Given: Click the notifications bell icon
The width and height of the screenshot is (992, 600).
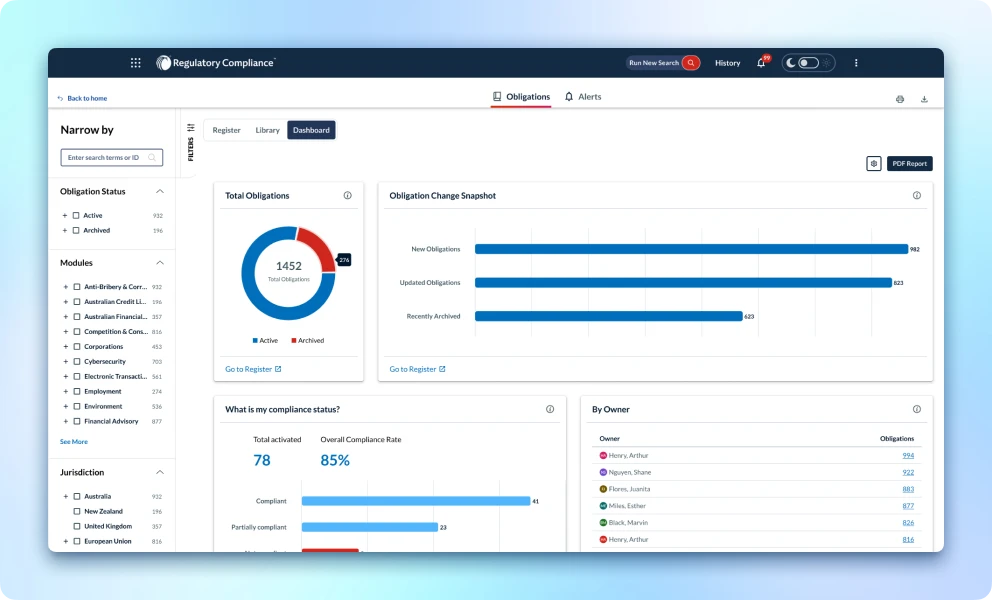Looking at the screenshot, I should [x=761, y=63].
